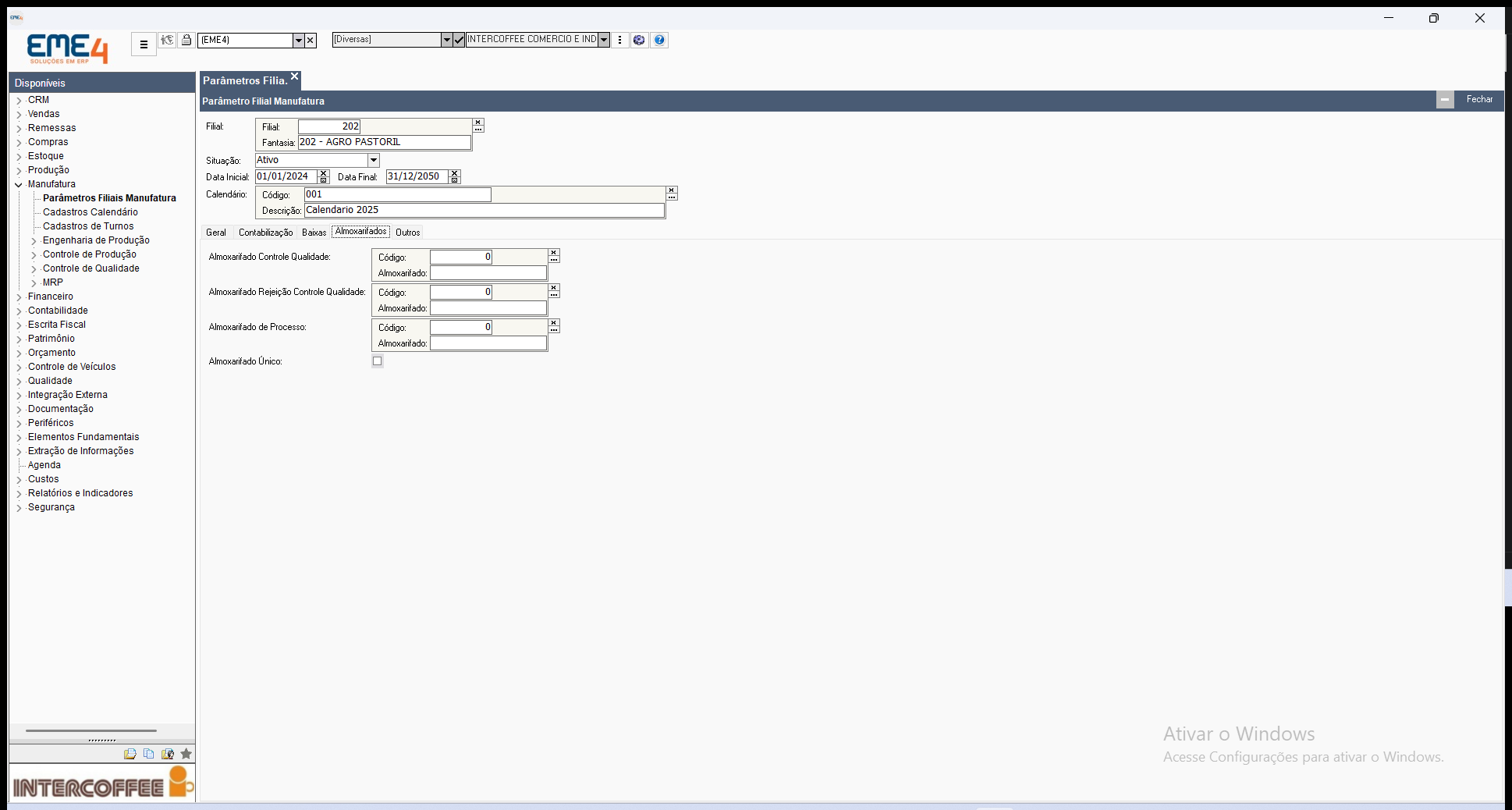Click the Fechar button
The height and width of the screenshot is (810, 1512).
[x=1479, y=99]
